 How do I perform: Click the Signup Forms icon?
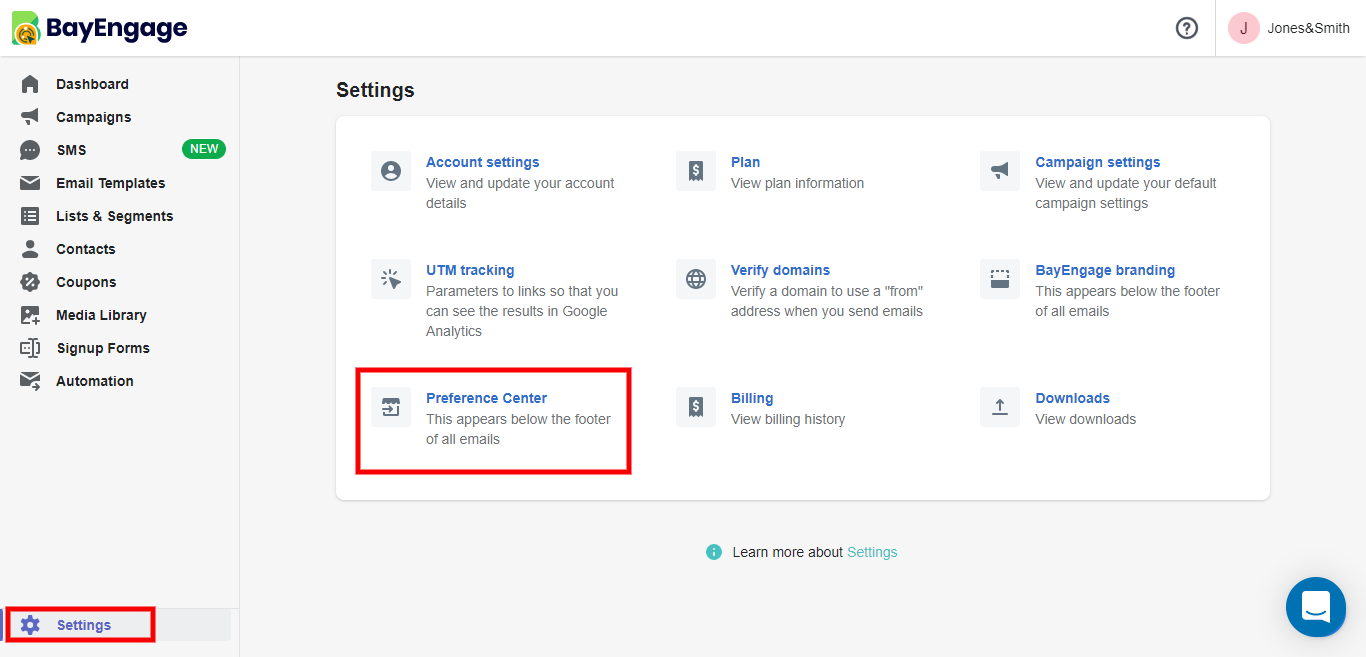tap(30, 348)
